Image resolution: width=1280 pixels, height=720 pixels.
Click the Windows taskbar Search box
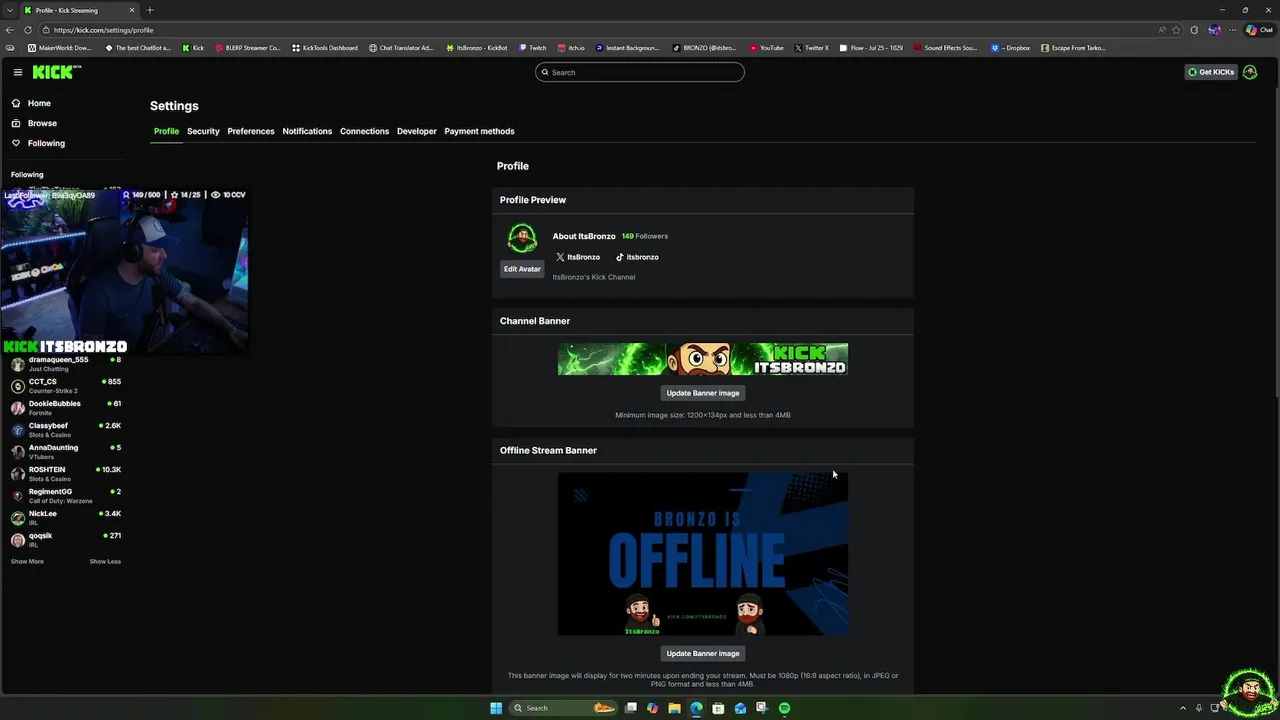click(x=563, y=708)
